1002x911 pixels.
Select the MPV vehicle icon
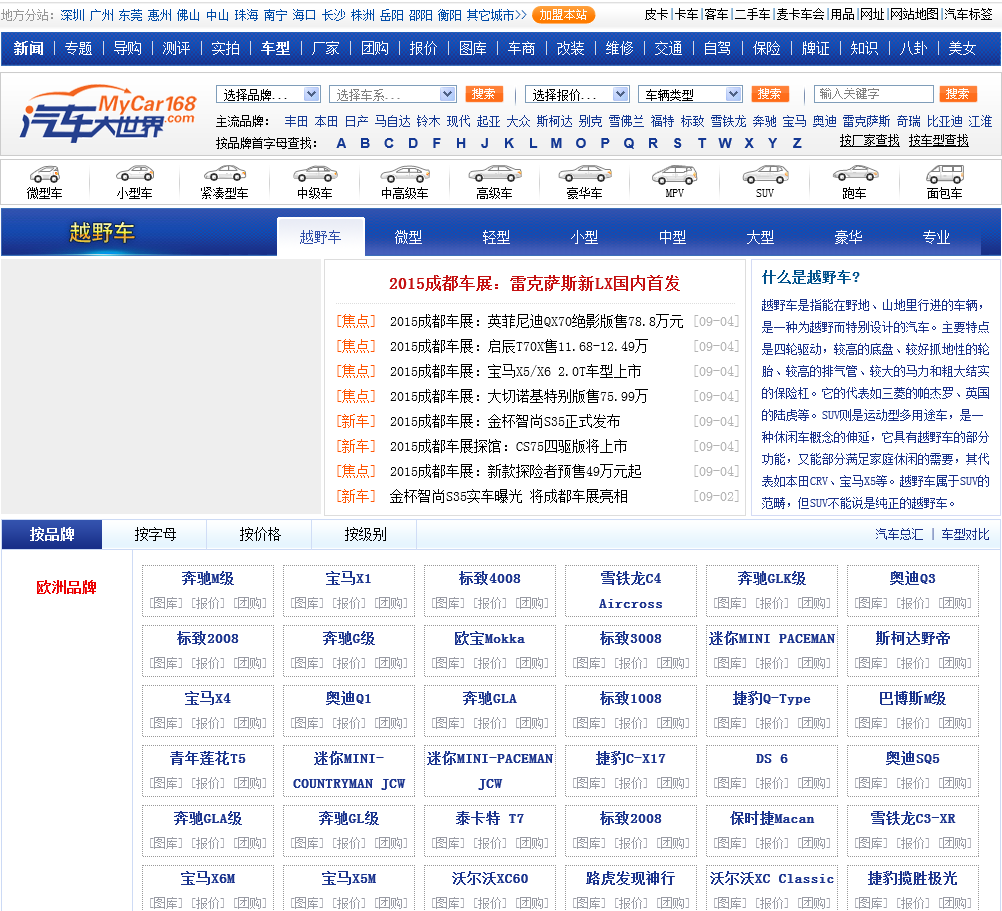pos(674,174)
